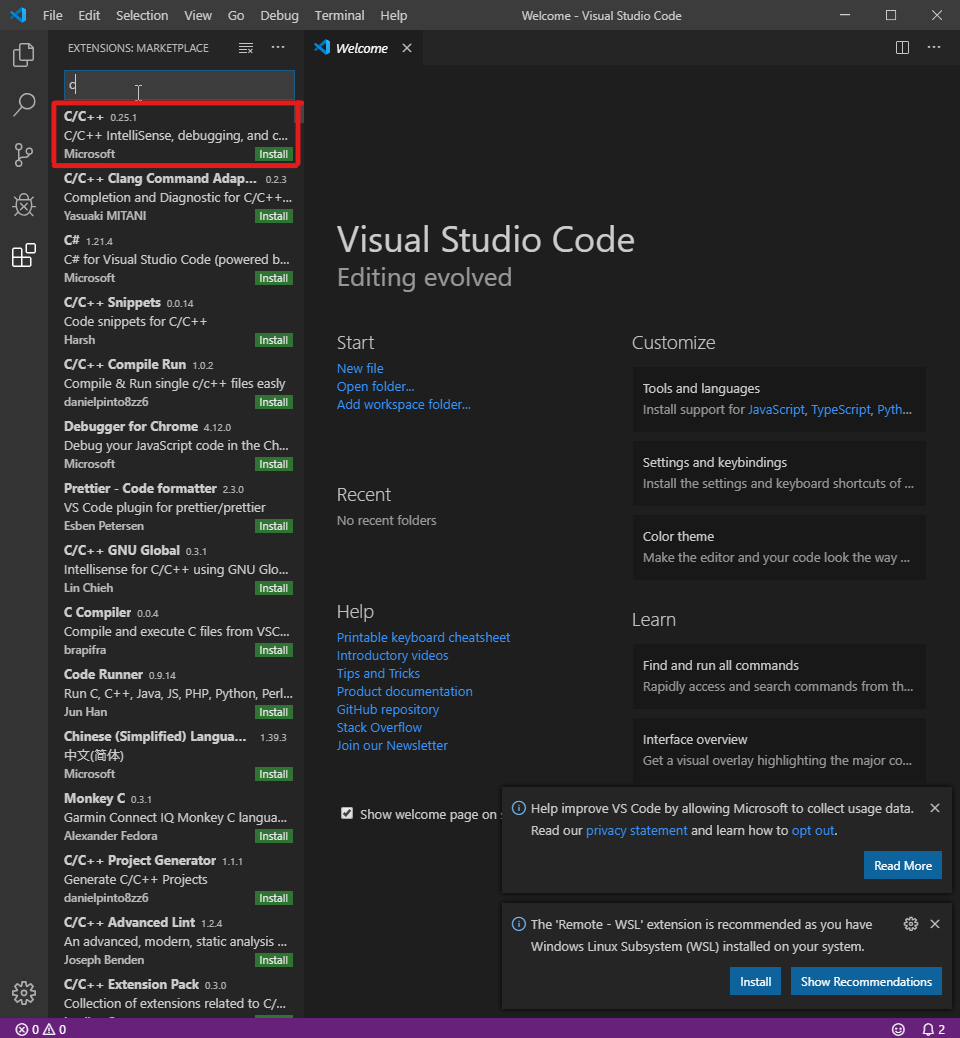Open the GitHub repository link
Screen dimensions: 960x1038
pos(387,709)
